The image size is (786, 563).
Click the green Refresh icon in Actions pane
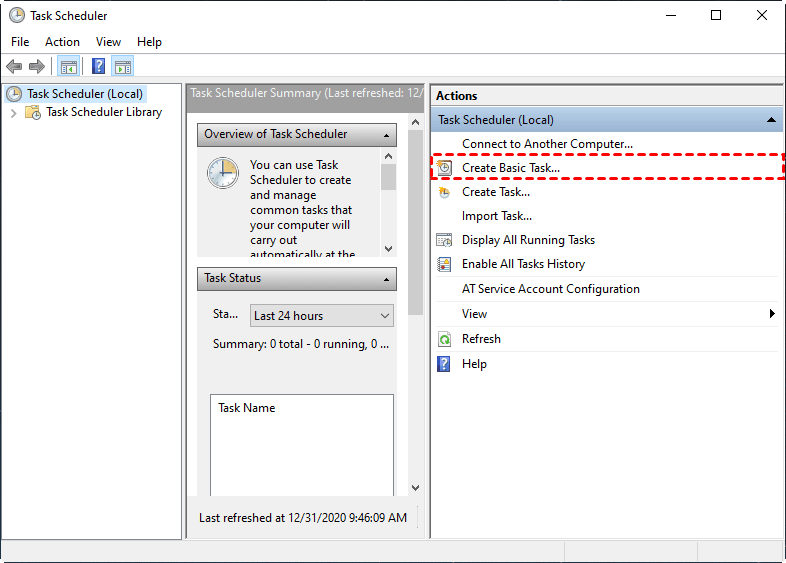click(x=445, y=339)
